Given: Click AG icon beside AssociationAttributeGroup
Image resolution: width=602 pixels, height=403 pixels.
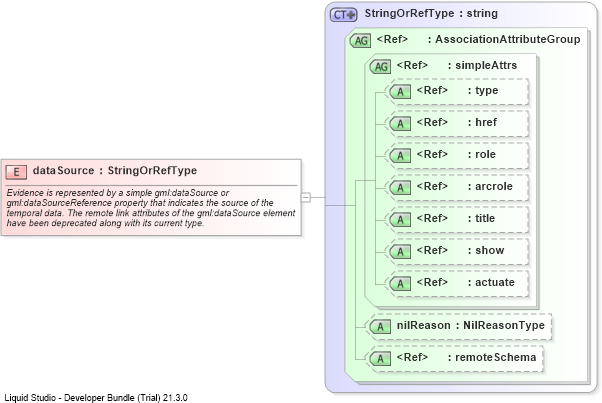Looking at the screenshot, I should point(360,40).
